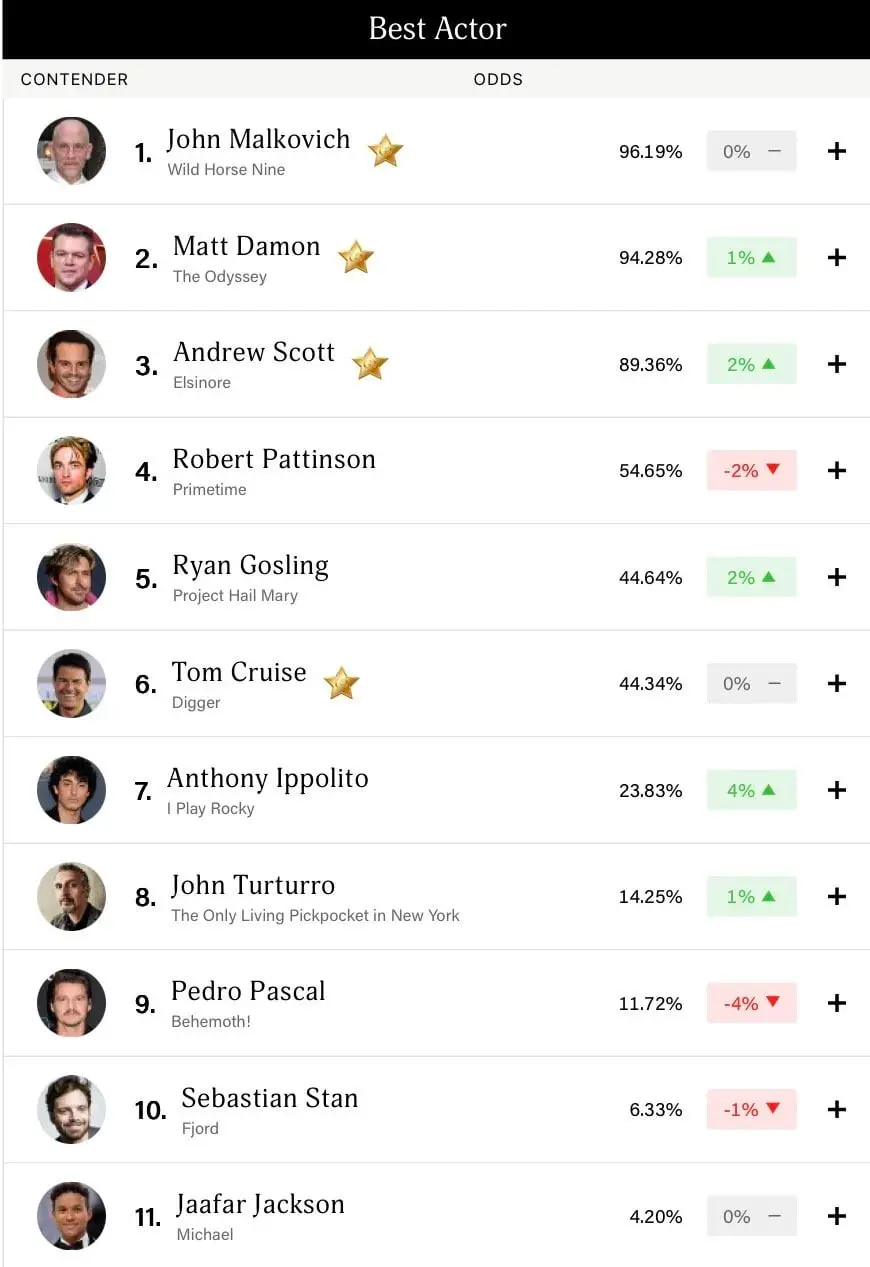Click Robert Pattinson's -2% down change badge
This screenshot has height=1267, width=870.
(x=751, y=470)
